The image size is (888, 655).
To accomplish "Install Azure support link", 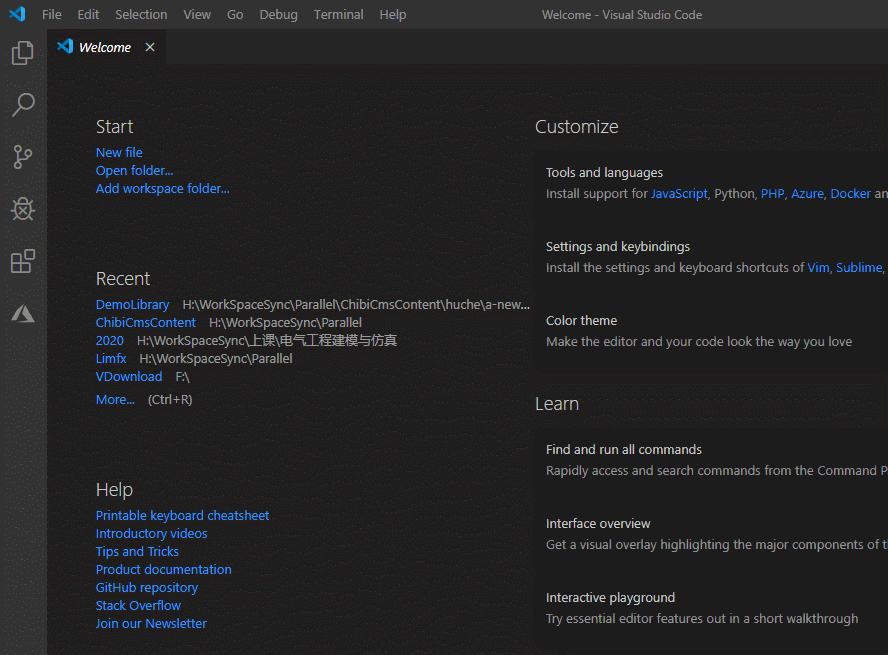I will click(807, 194).
